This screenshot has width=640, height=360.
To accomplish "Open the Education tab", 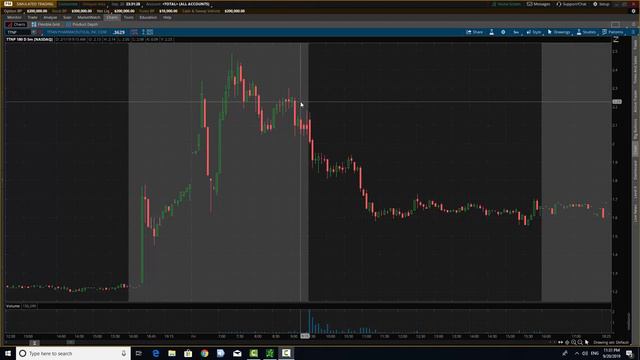I will [x=148, y=18].
